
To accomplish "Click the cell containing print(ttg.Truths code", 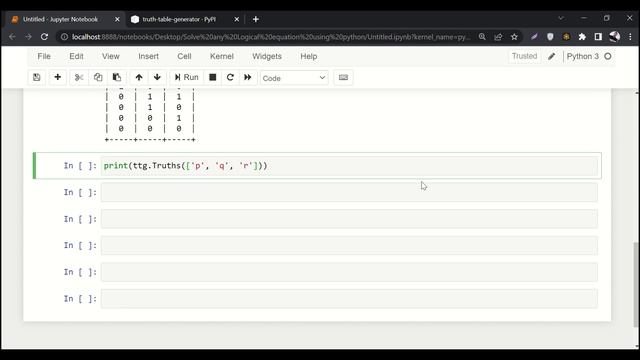I will pos(349,166).
